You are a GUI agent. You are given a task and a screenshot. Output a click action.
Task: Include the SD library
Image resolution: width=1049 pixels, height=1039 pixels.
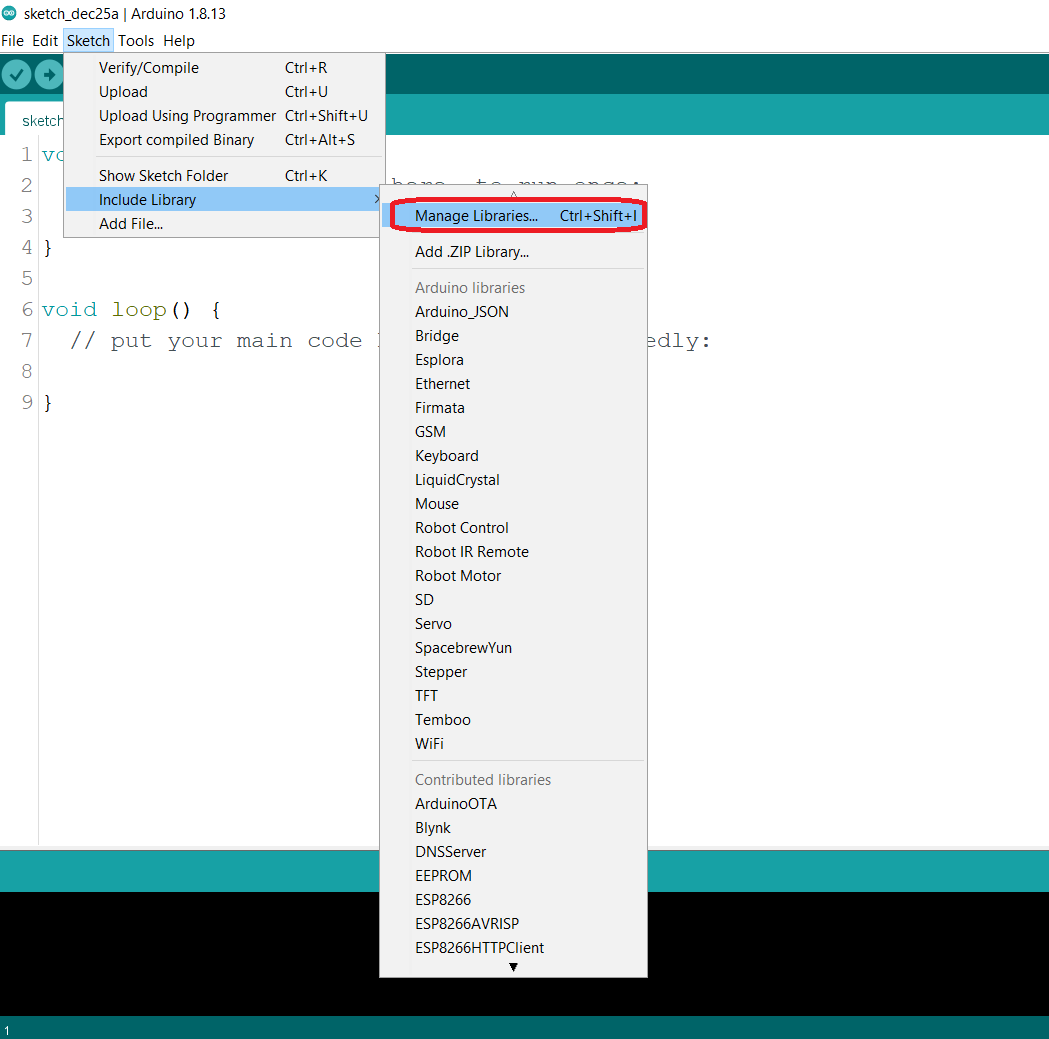tap(513, 600)
